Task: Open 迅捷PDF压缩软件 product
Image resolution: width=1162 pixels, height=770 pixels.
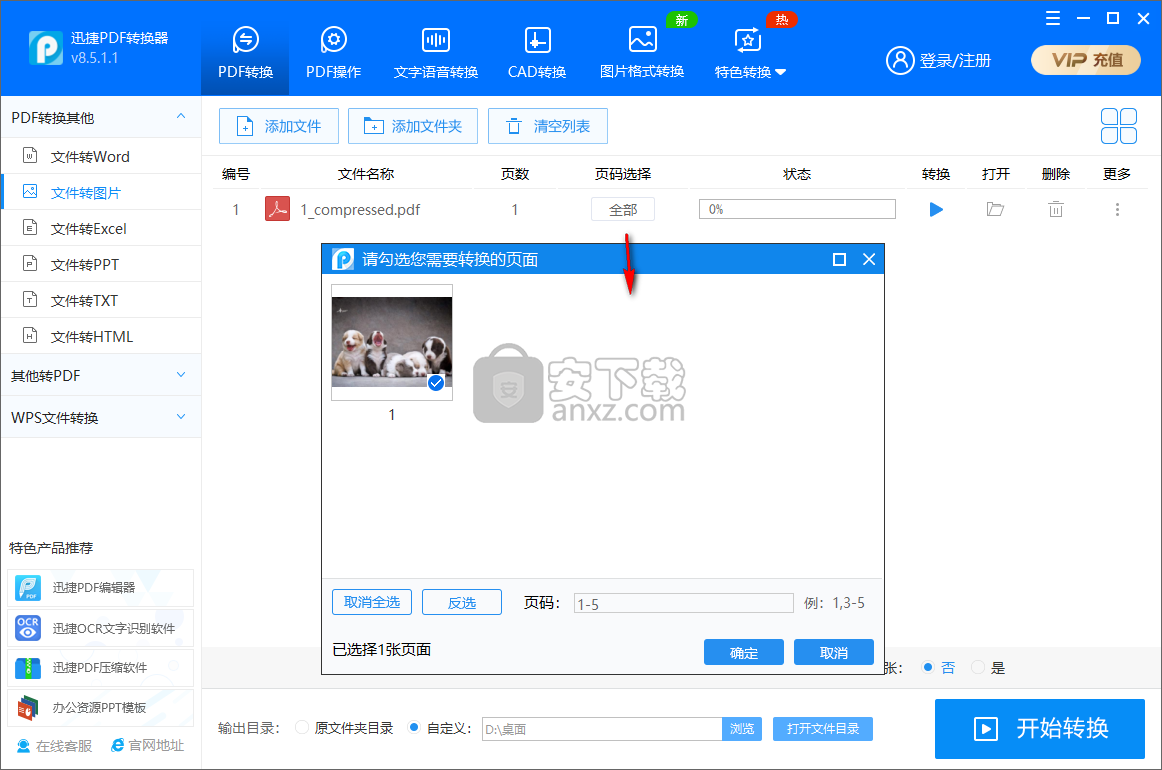Action: click(101, 668)
